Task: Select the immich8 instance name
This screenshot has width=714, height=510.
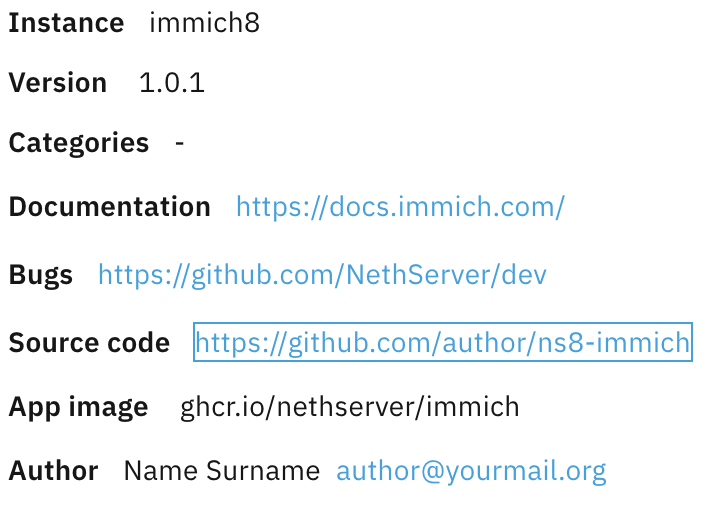Action: pos(204,23)
